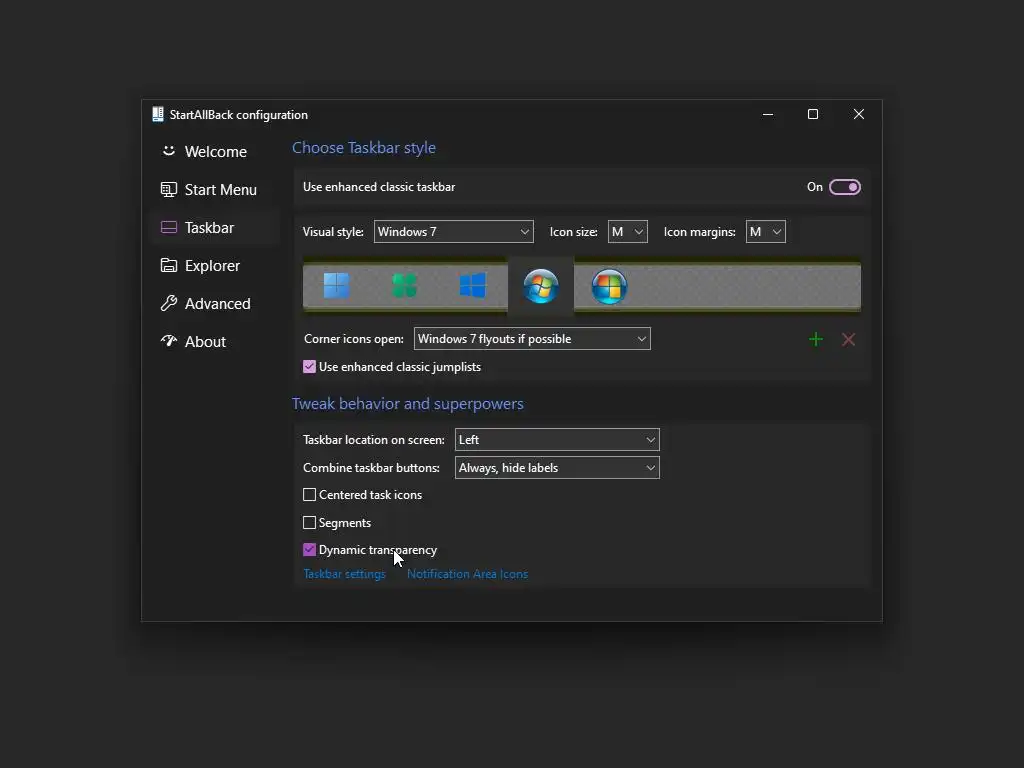This screenshot has height=768, width=1024.
Task: Open the Advanced section
Action: point(214,304)
